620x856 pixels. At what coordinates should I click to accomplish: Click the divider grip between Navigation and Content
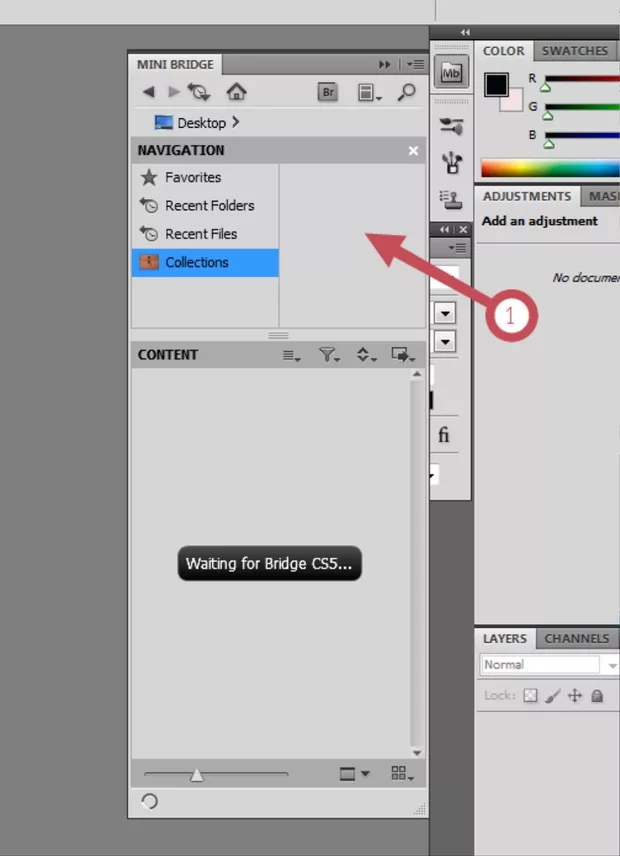point(278,335)
